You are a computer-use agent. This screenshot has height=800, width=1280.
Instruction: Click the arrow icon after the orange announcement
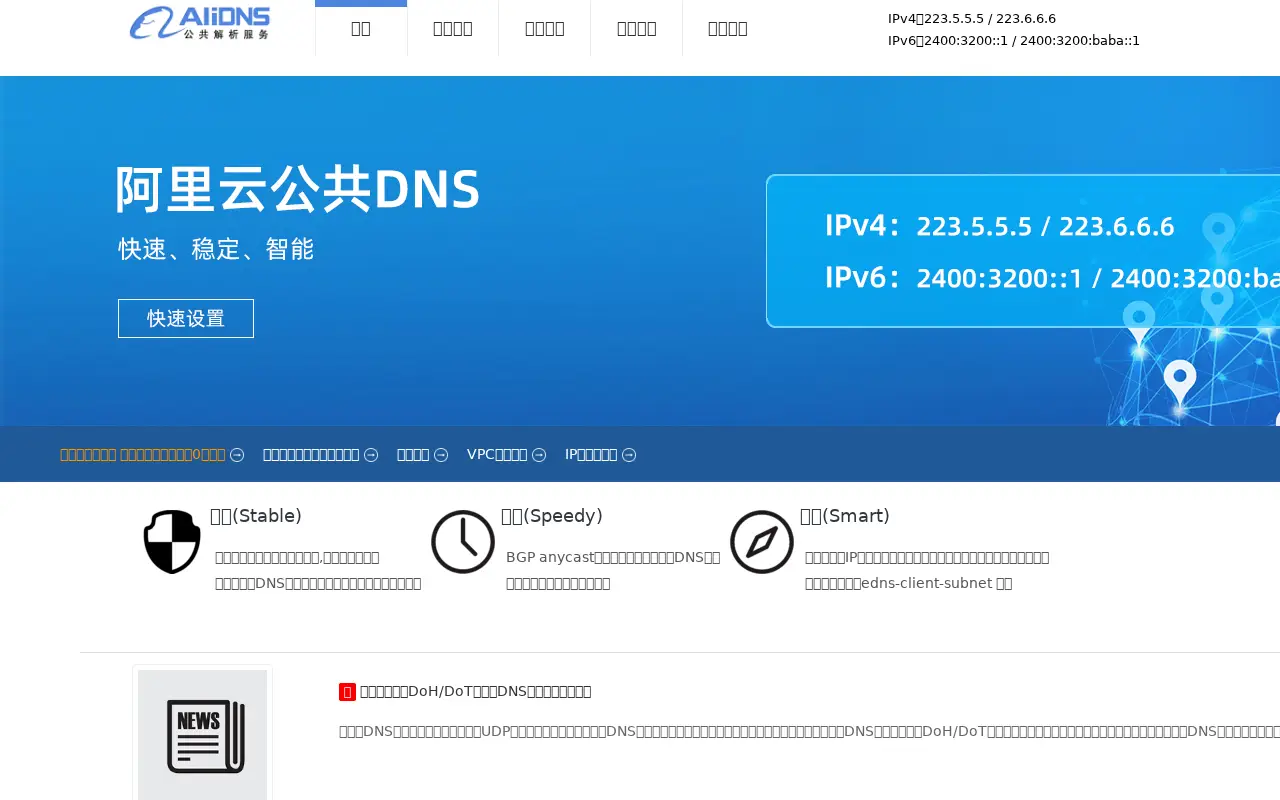[237, 455]
